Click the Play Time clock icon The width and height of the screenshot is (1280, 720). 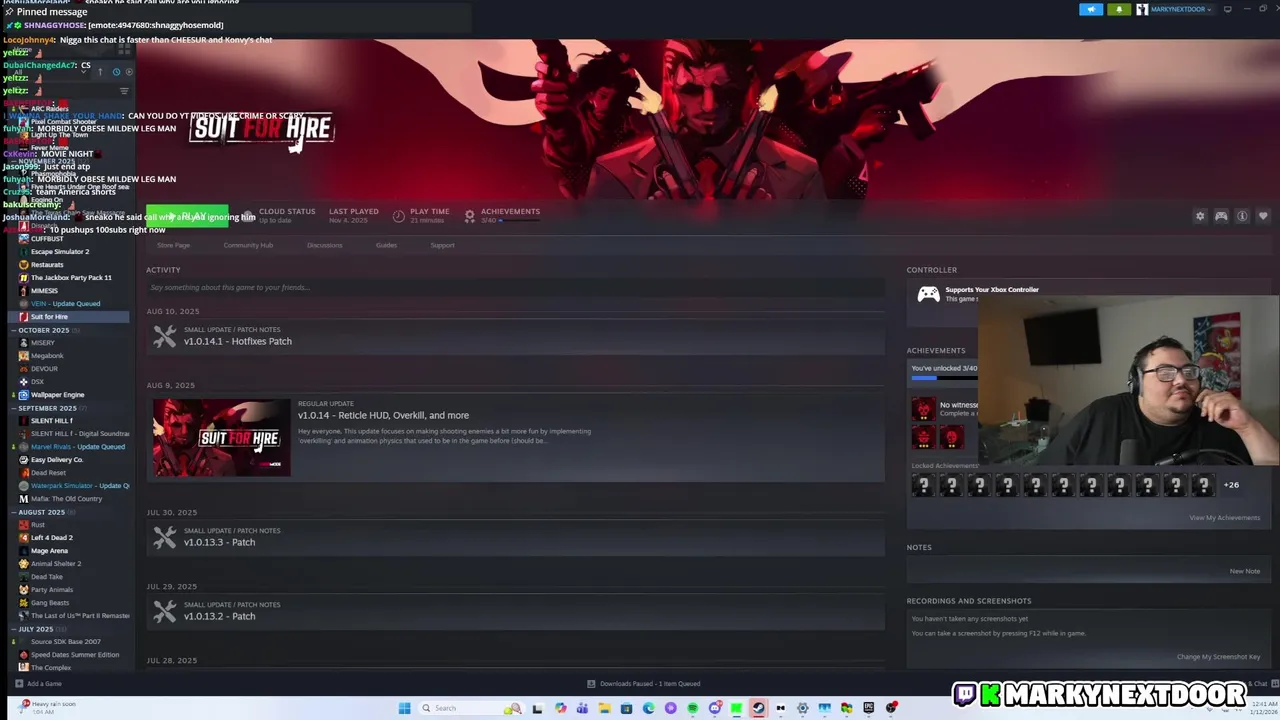click(398, 216)
